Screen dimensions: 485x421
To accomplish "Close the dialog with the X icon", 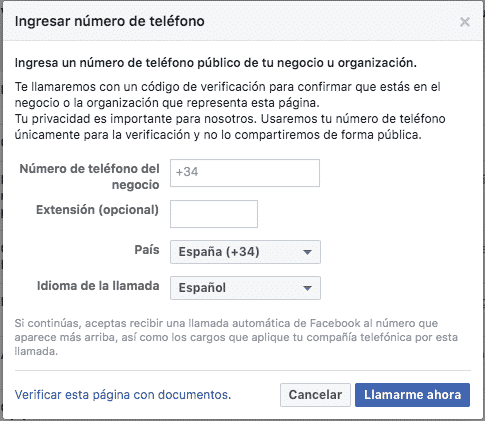I will (x=464, y=22).
